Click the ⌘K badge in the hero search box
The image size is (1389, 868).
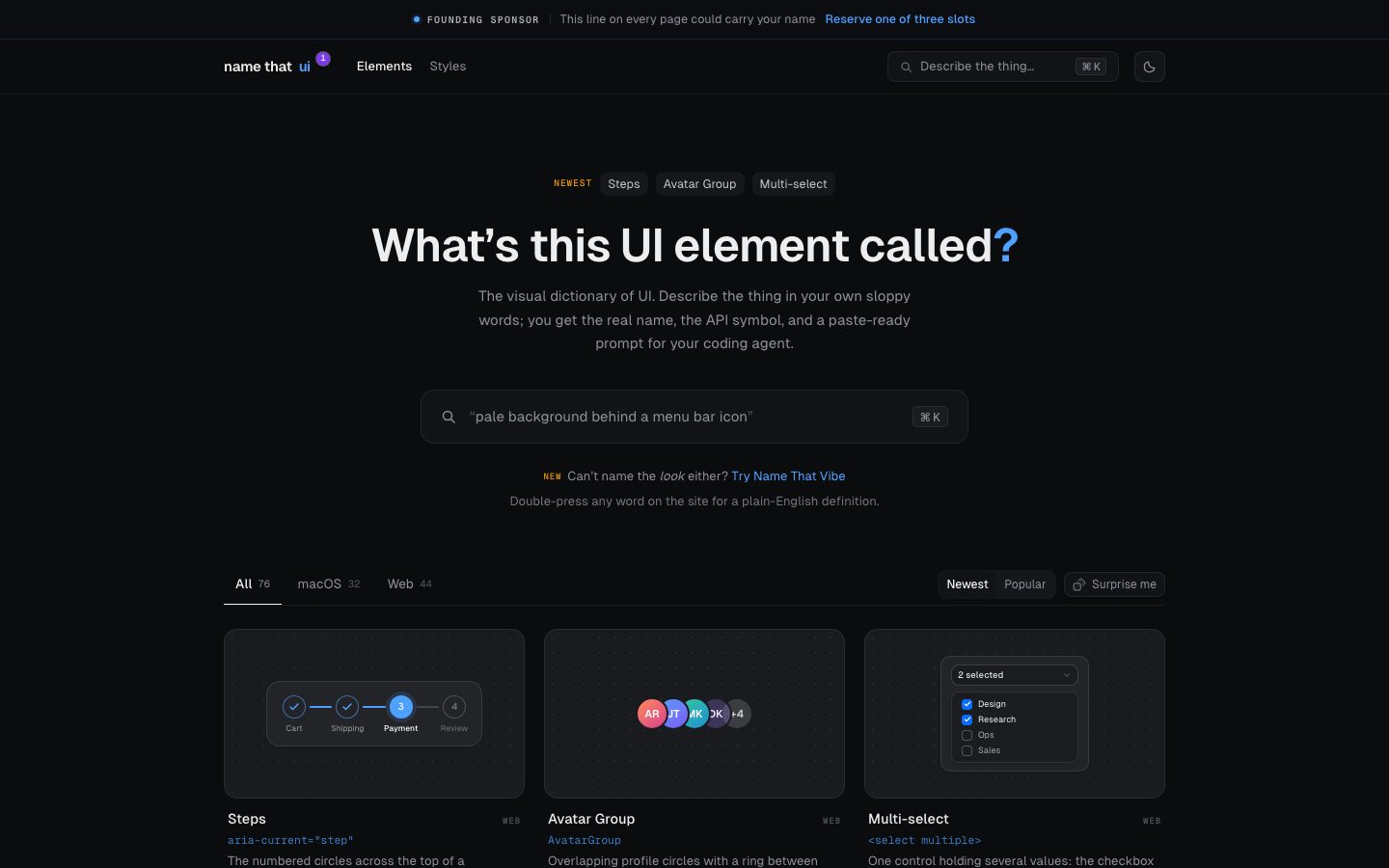tap(930, 417)
